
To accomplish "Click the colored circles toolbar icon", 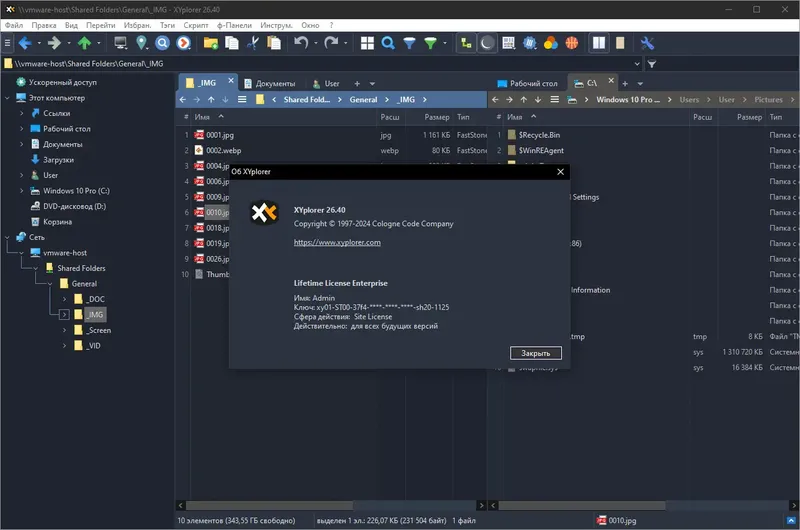I will tap(551, 43).
